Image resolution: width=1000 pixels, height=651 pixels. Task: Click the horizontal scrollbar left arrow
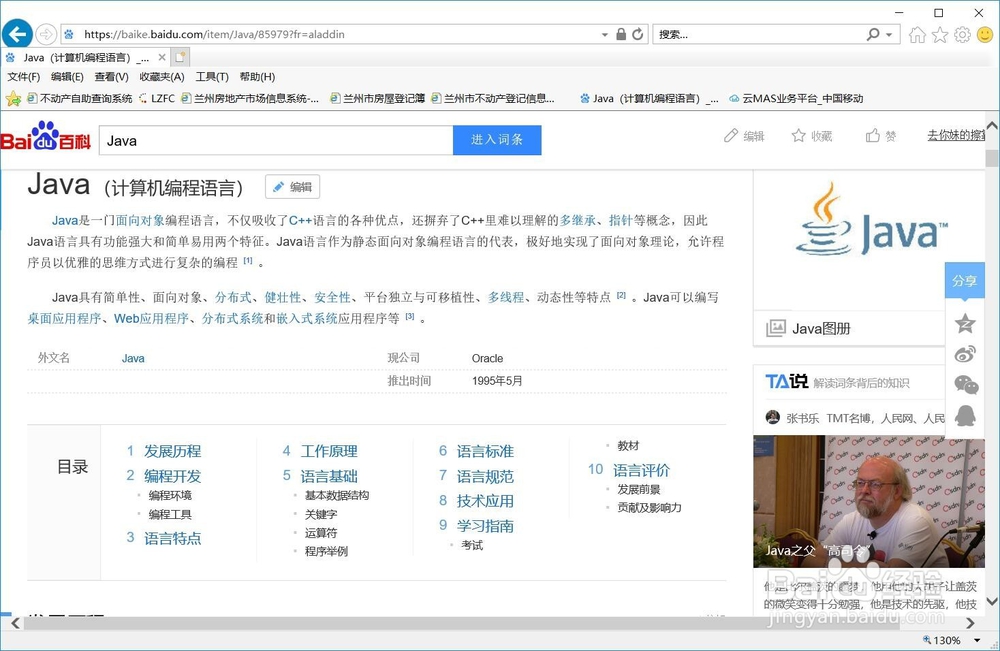pyautogui.click(x=15, y=623)
